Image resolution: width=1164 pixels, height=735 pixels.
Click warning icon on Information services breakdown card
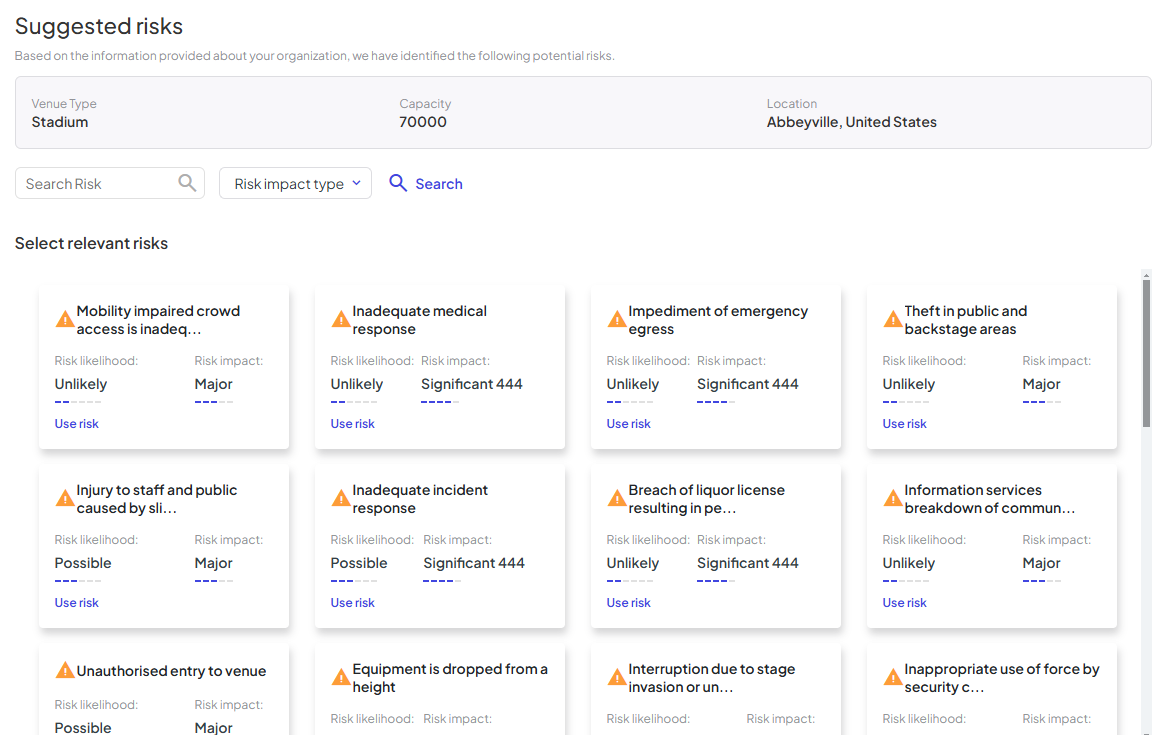(x=893, y=498)
